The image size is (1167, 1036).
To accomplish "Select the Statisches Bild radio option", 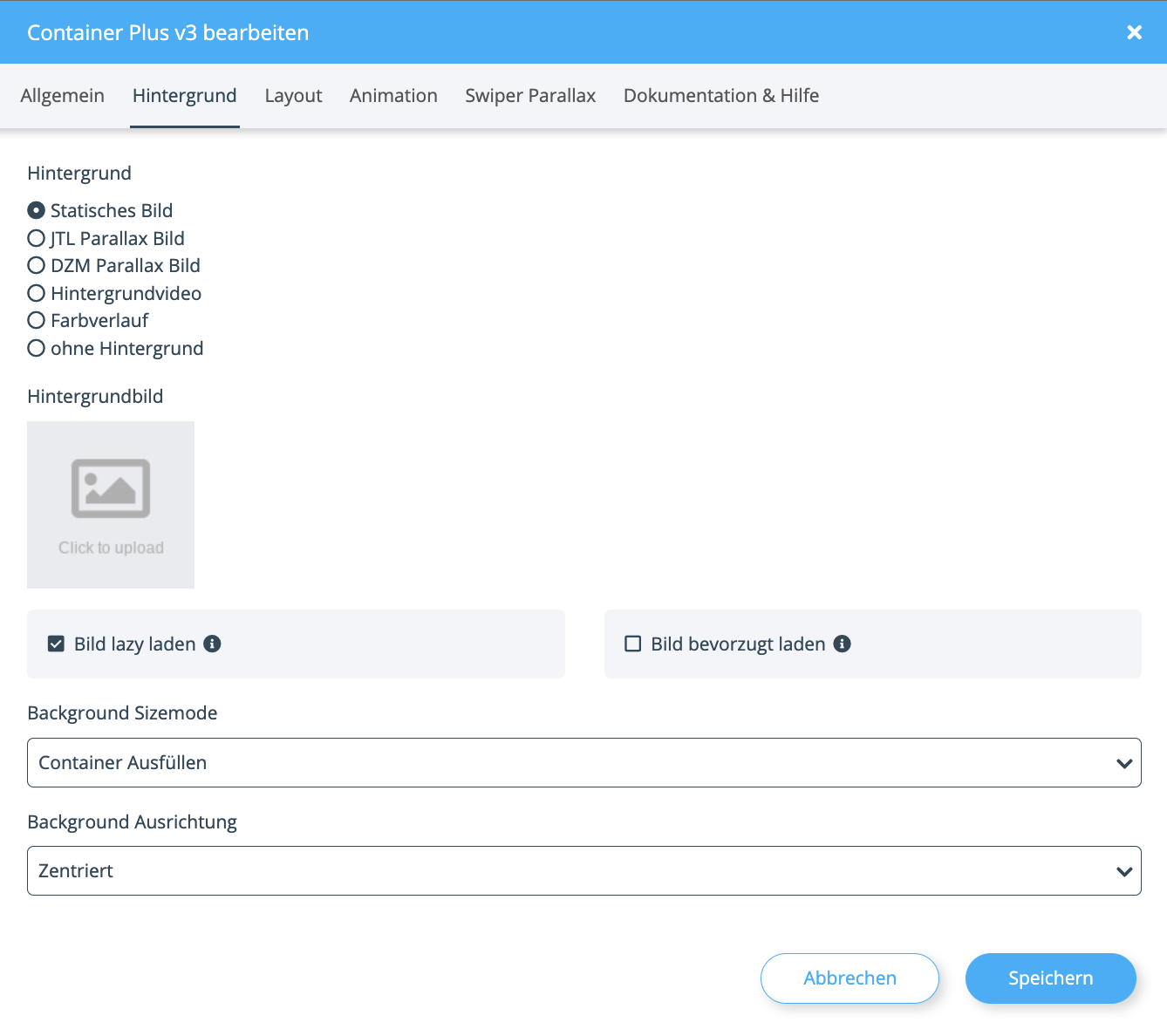I will click(x=36, y=210).
